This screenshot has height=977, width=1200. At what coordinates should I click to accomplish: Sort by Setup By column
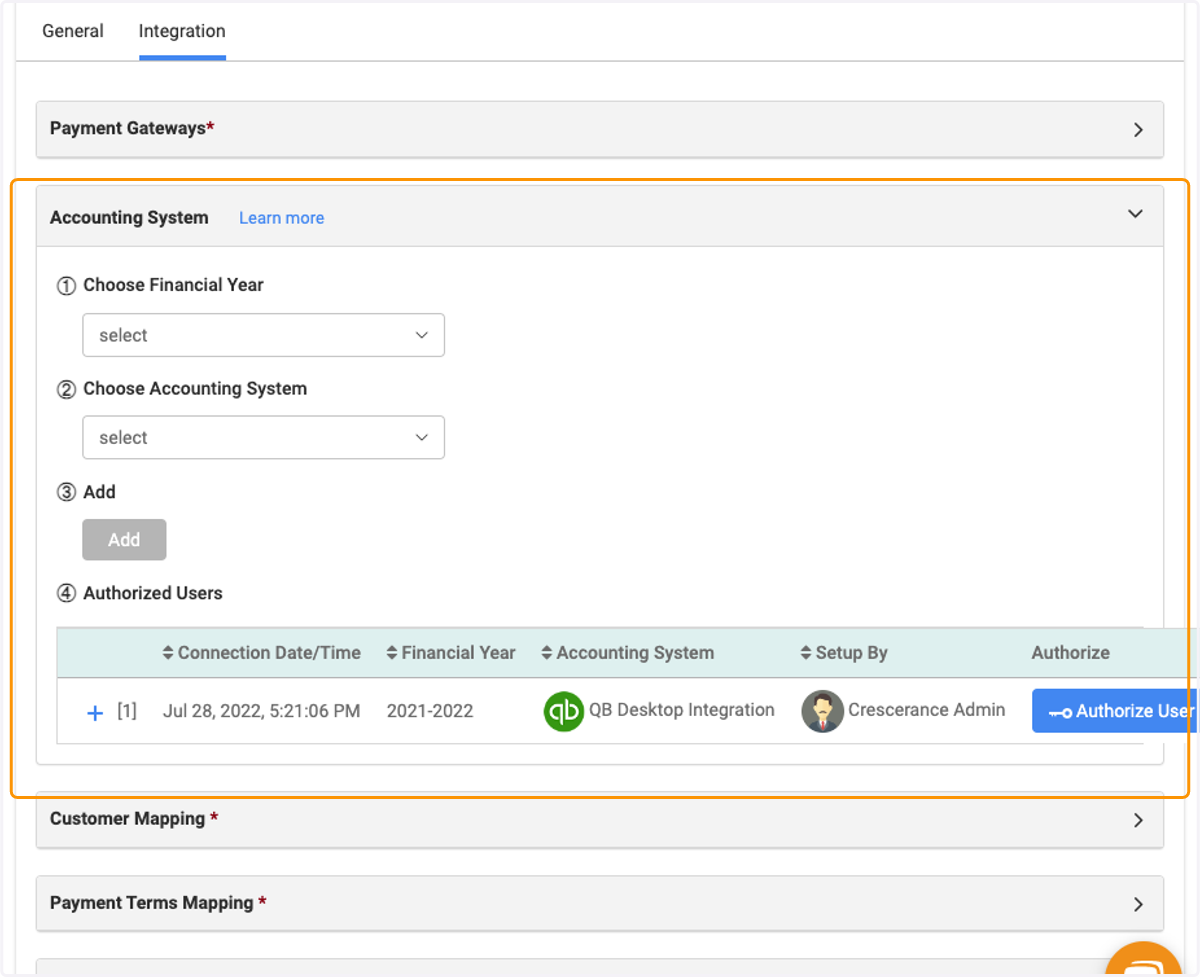click(x=843, y=653)
